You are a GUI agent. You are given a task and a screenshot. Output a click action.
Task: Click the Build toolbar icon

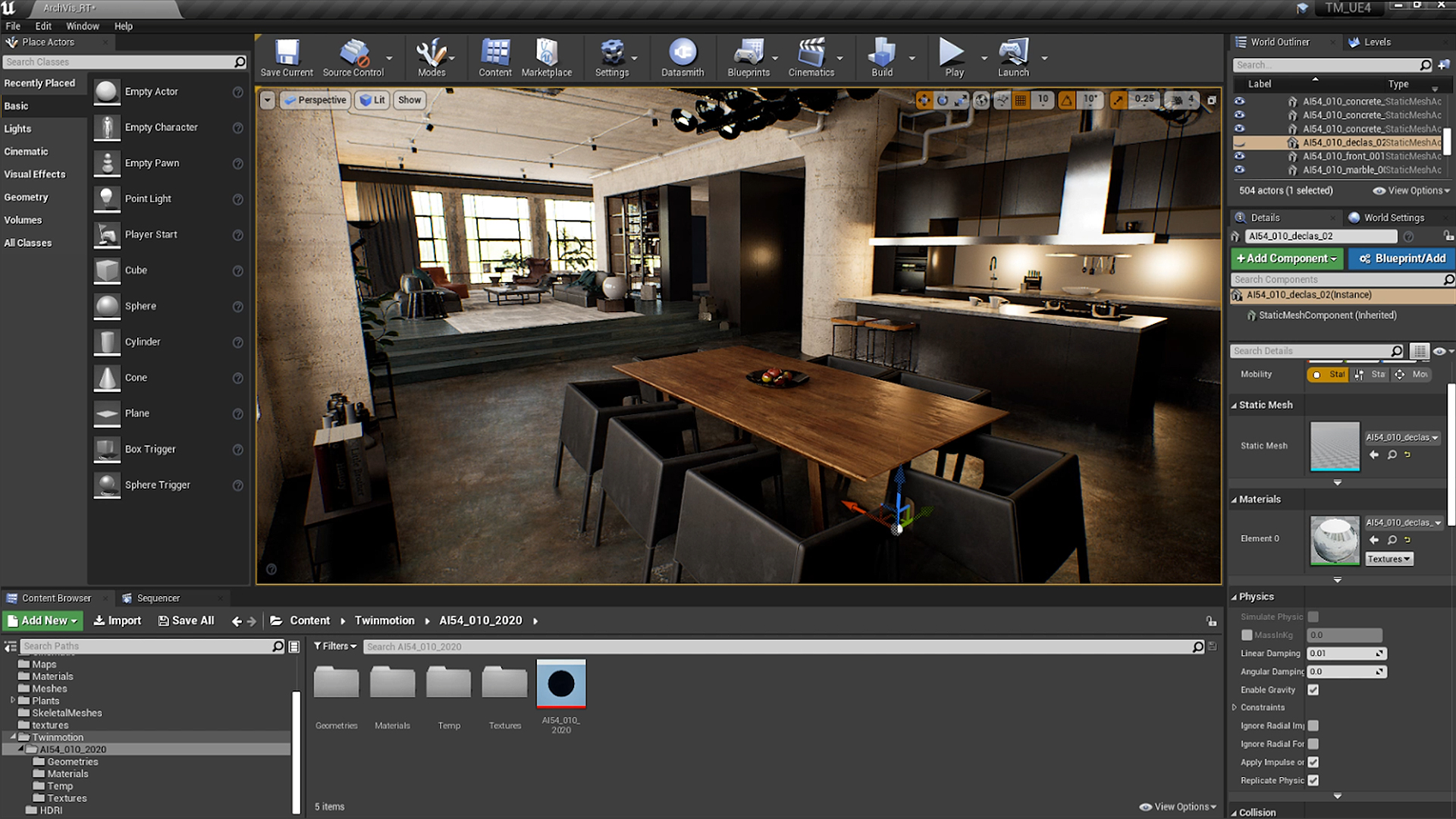881,55
